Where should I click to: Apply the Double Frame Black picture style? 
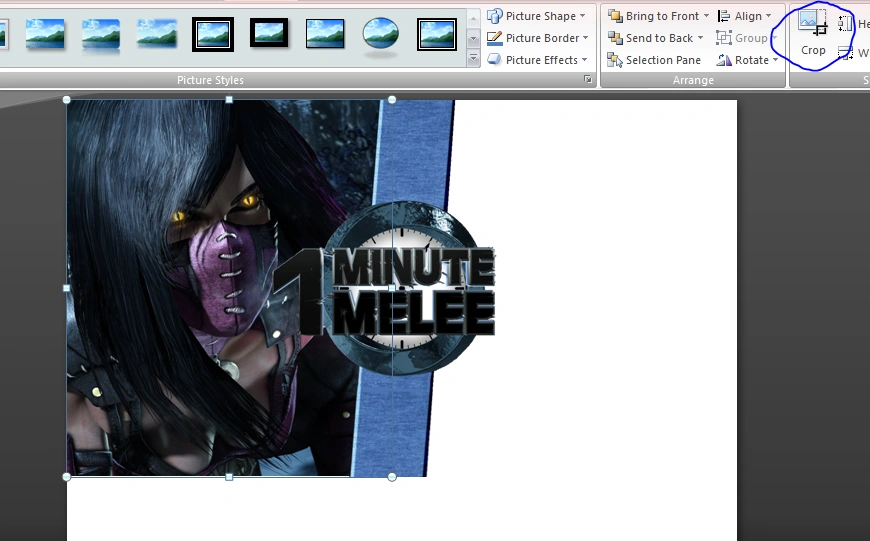(213, 34)
